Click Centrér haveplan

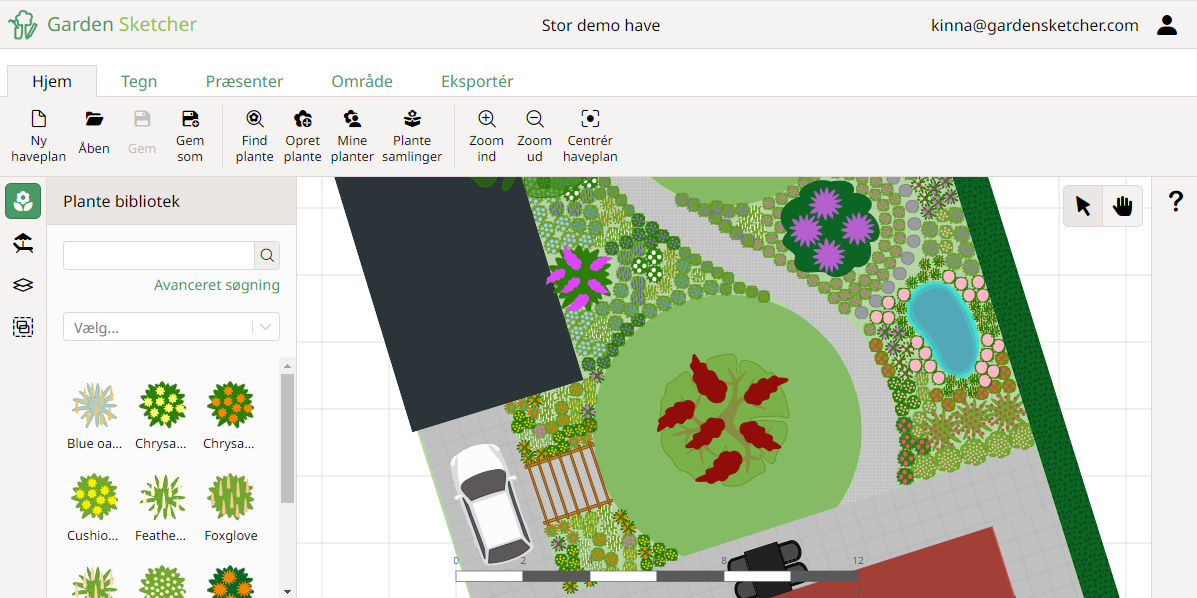(589, 135)
